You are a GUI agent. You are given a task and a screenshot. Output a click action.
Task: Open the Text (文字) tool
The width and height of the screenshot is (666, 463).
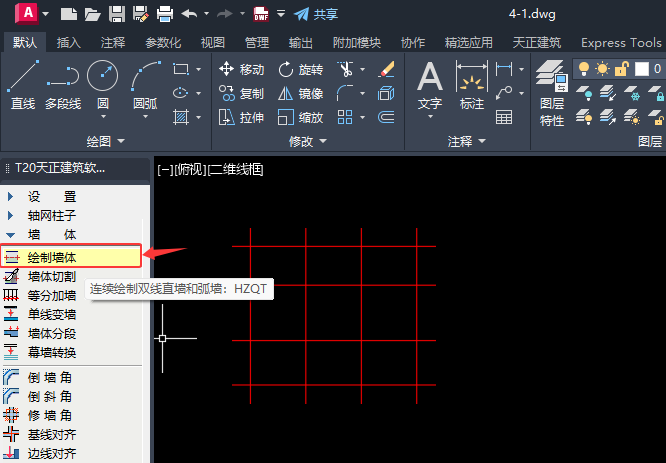430,85
